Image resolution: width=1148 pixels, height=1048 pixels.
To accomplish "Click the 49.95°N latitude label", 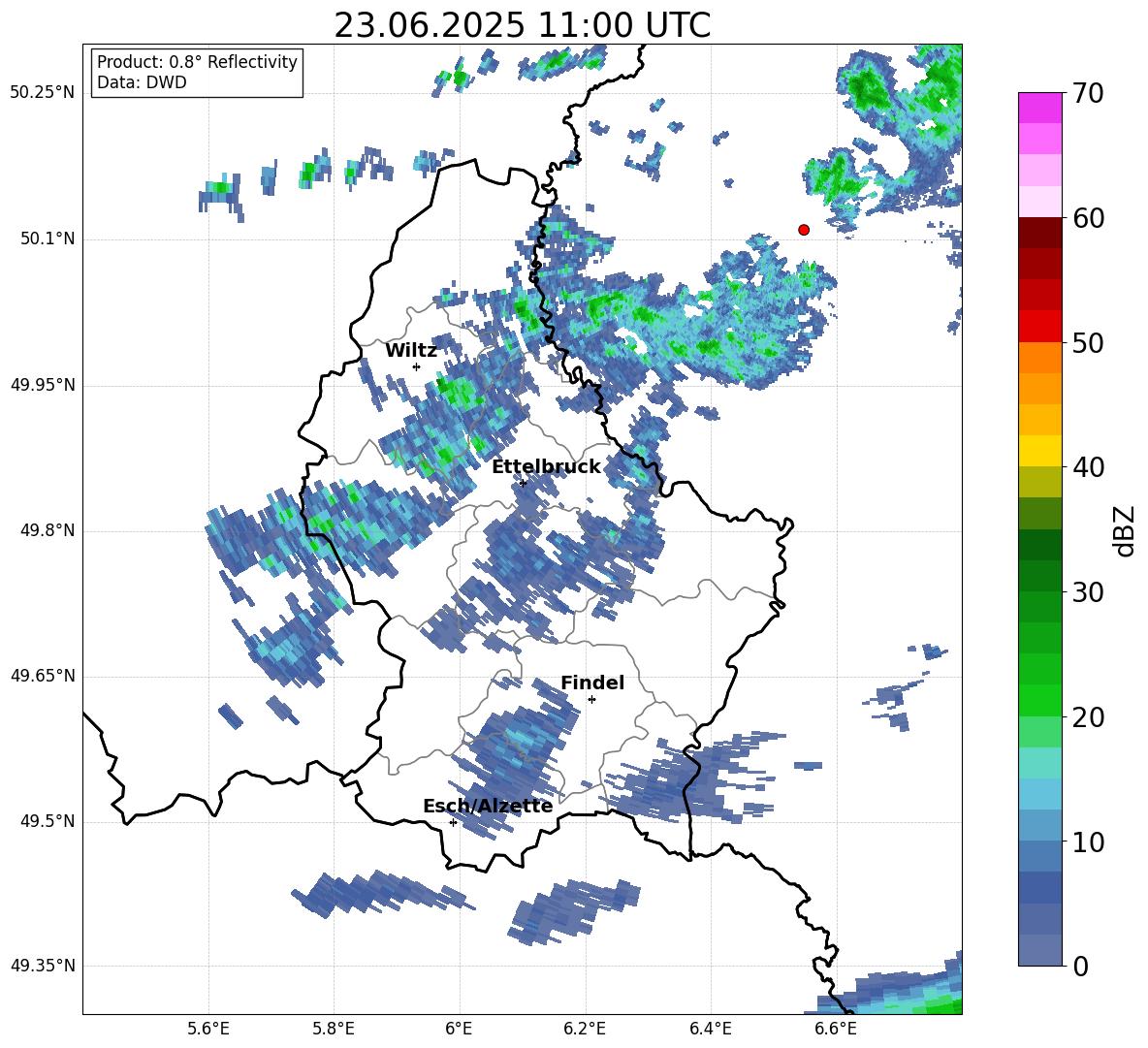I will coord(43,385).
